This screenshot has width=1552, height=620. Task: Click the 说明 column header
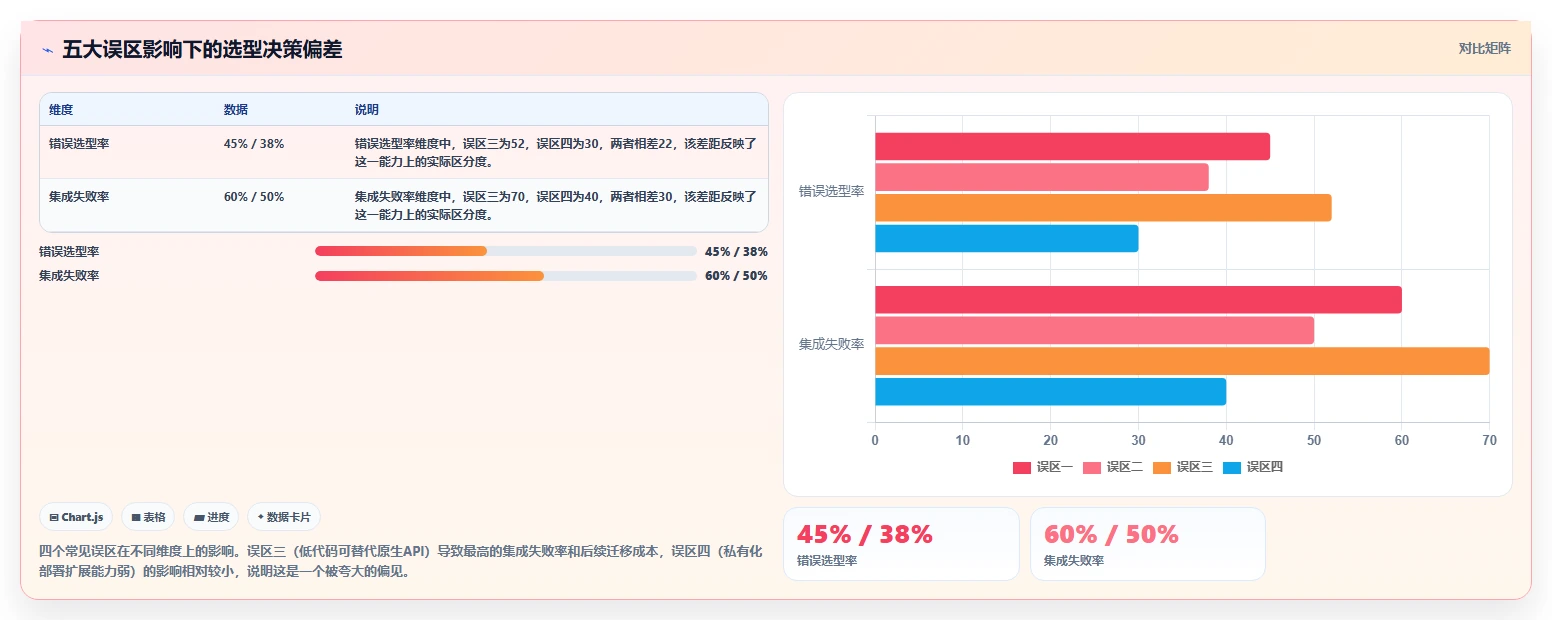tap(367, 110)
